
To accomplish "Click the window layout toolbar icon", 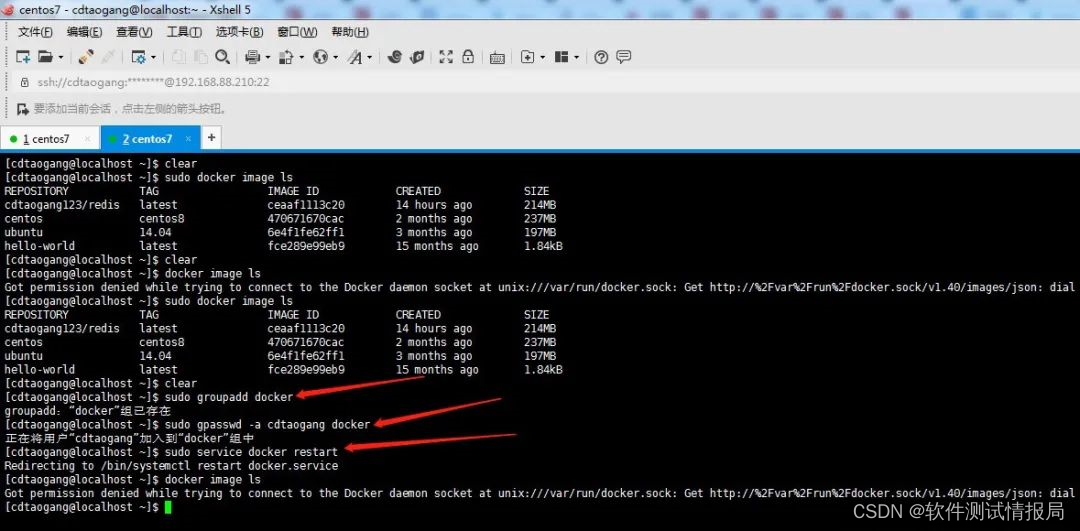I will click(x=562, y=57).
